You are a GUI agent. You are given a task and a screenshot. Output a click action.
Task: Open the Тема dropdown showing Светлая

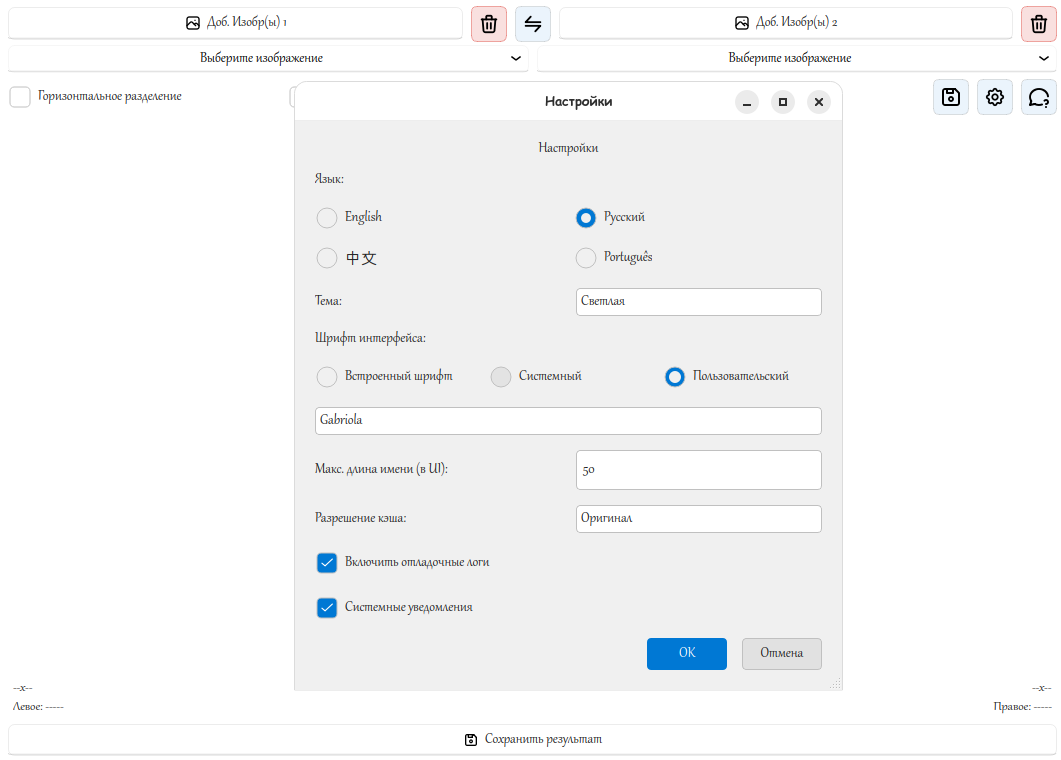click(x=698, y=302)
